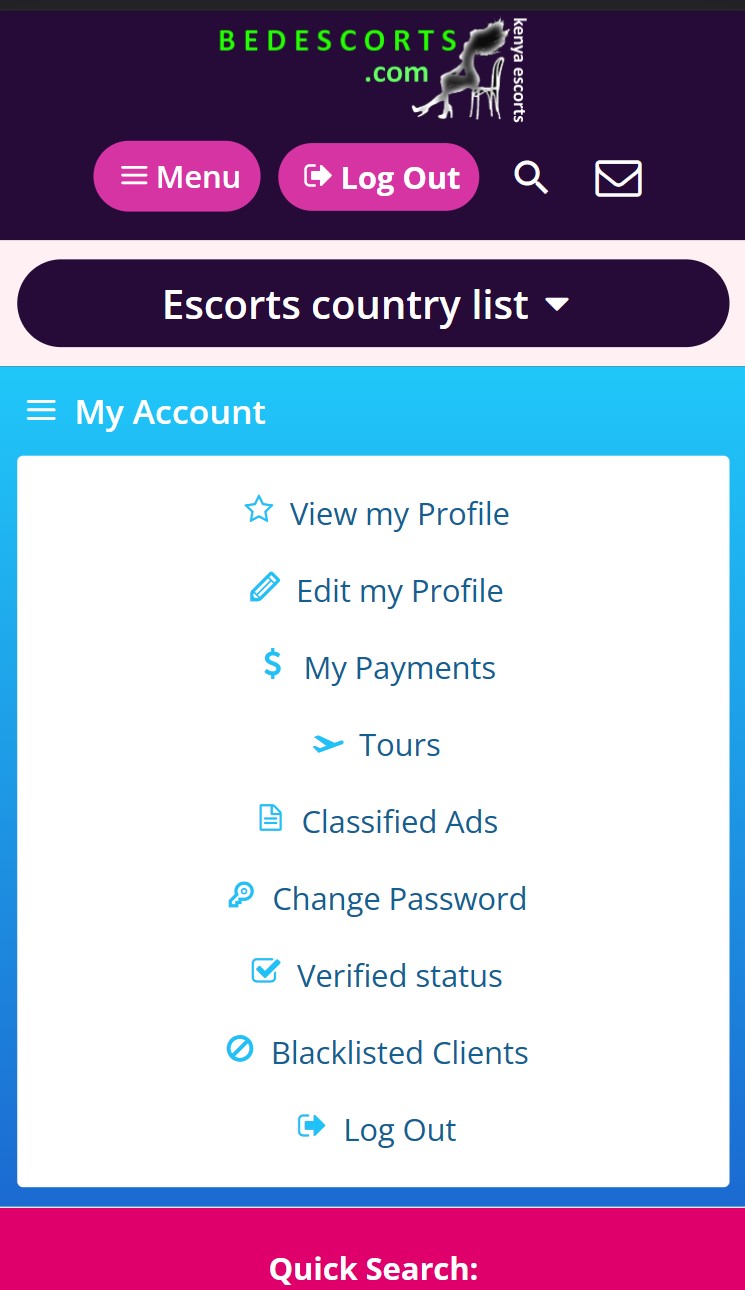Click the airplane icon beside Tours
This screenshot has height=1290, width=745.
click(327, 743)
